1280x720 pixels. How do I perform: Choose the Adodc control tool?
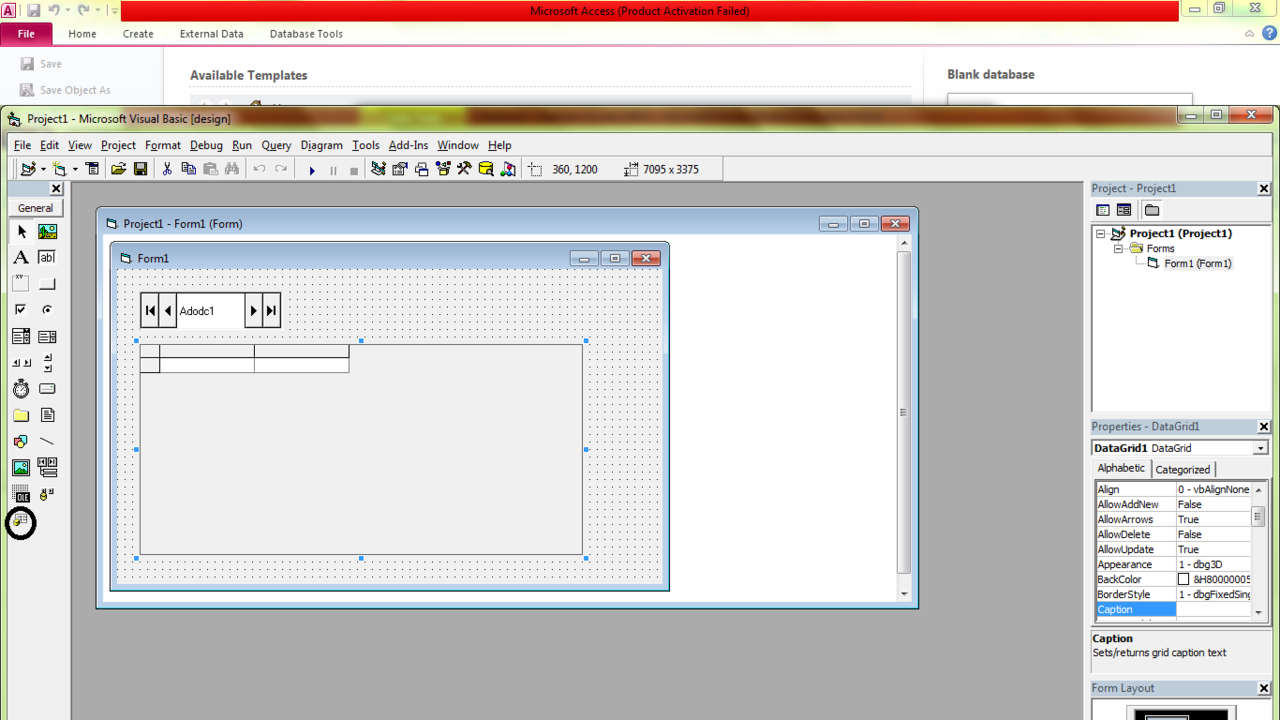tap(47, 493)
